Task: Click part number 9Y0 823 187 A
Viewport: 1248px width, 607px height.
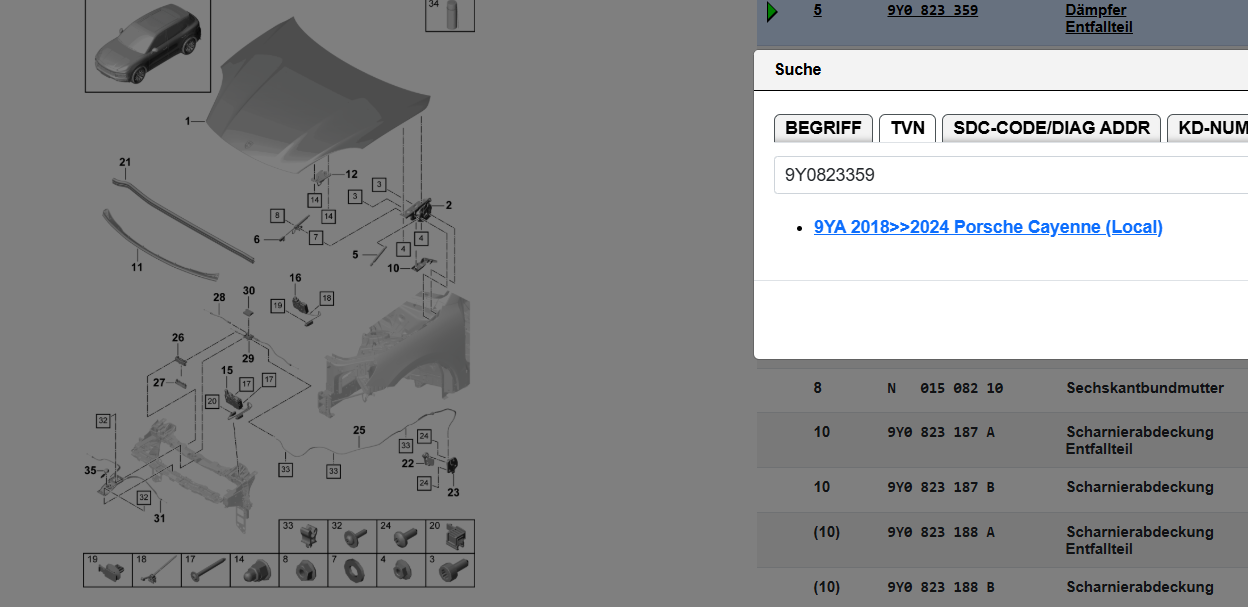Action: pos(939,432)
